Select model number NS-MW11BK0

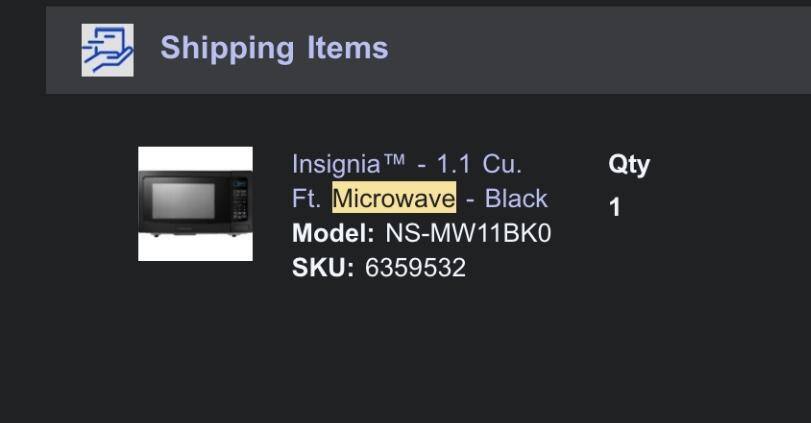pos(468,233)
